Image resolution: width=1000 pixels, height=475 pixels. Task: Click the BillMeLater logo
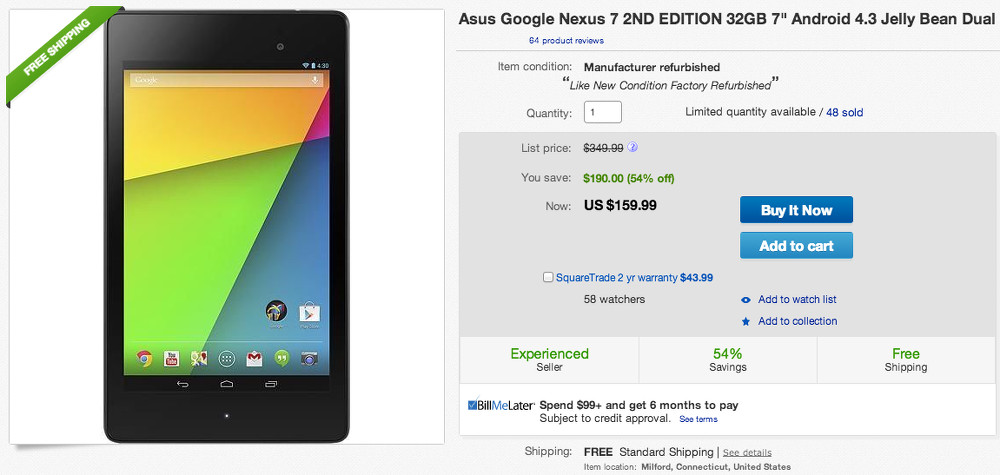(x=500, y=405)
